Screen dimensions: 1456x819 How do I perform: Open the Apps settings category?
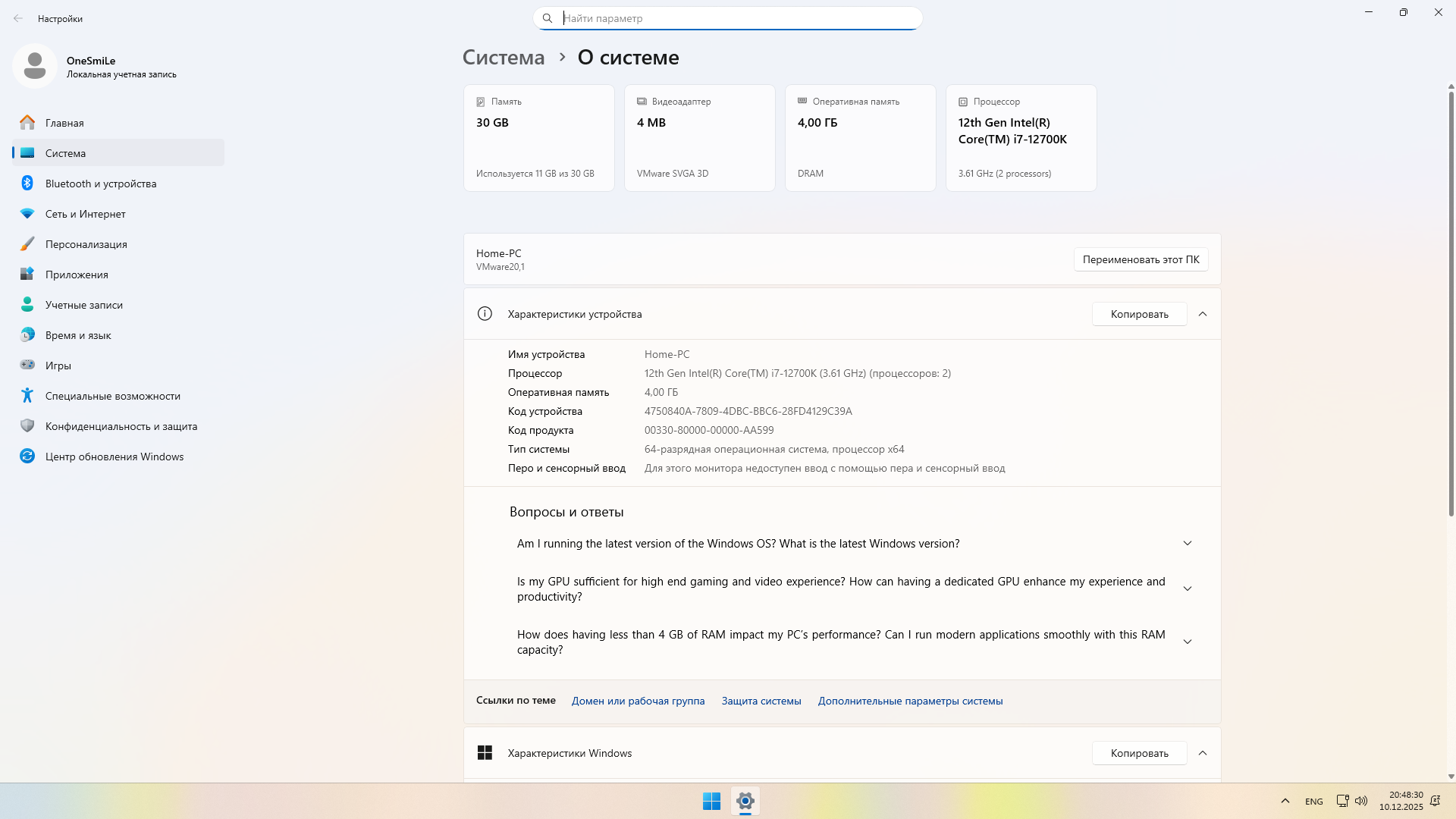click(77, 275)
